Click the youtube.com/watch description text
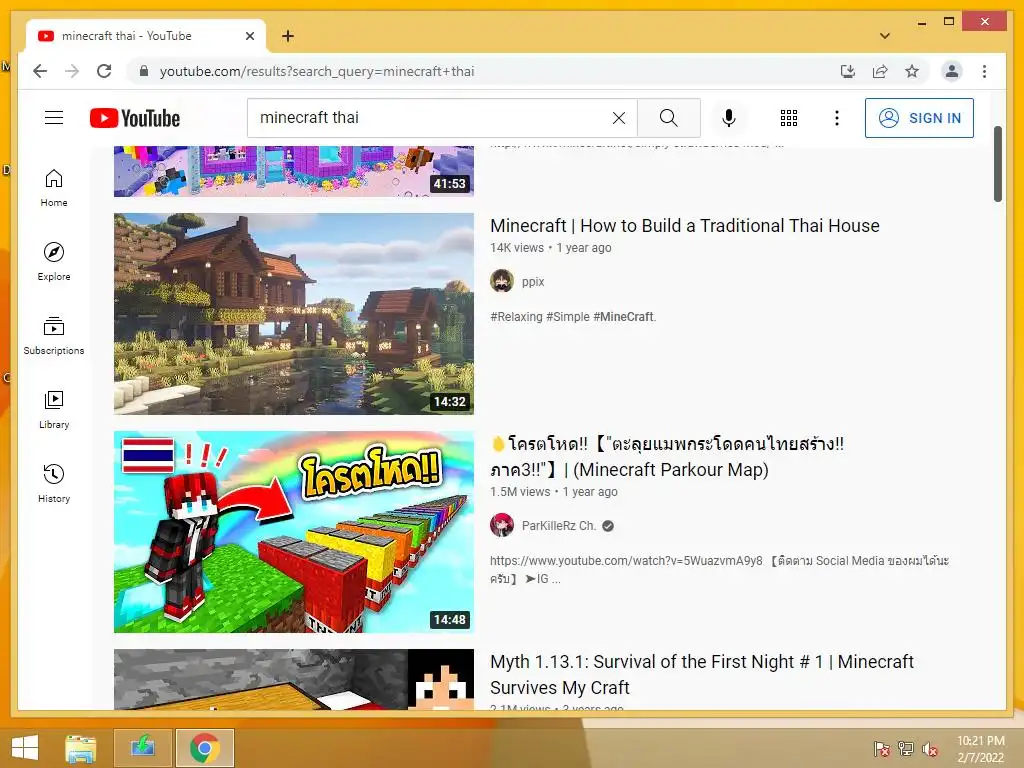This screenshot has height=768, width=1024. [719, 569]
